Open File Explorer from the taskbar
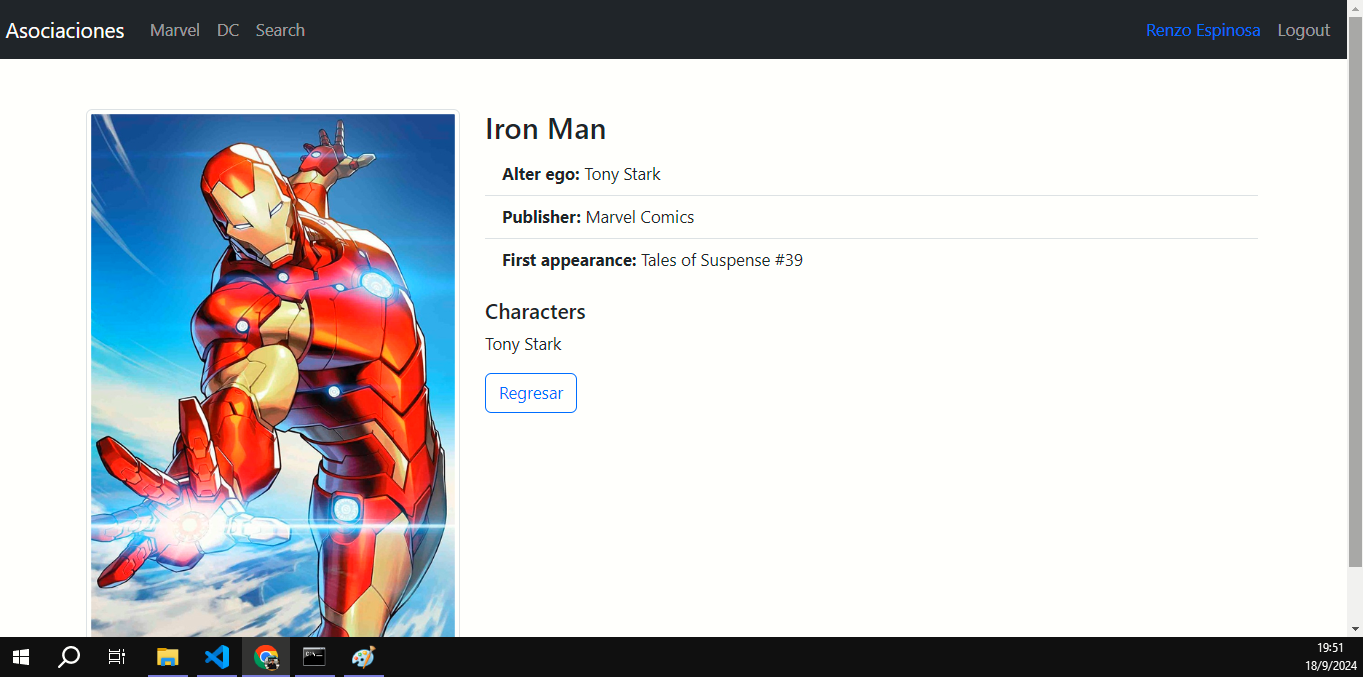 [x=167, y=657]
